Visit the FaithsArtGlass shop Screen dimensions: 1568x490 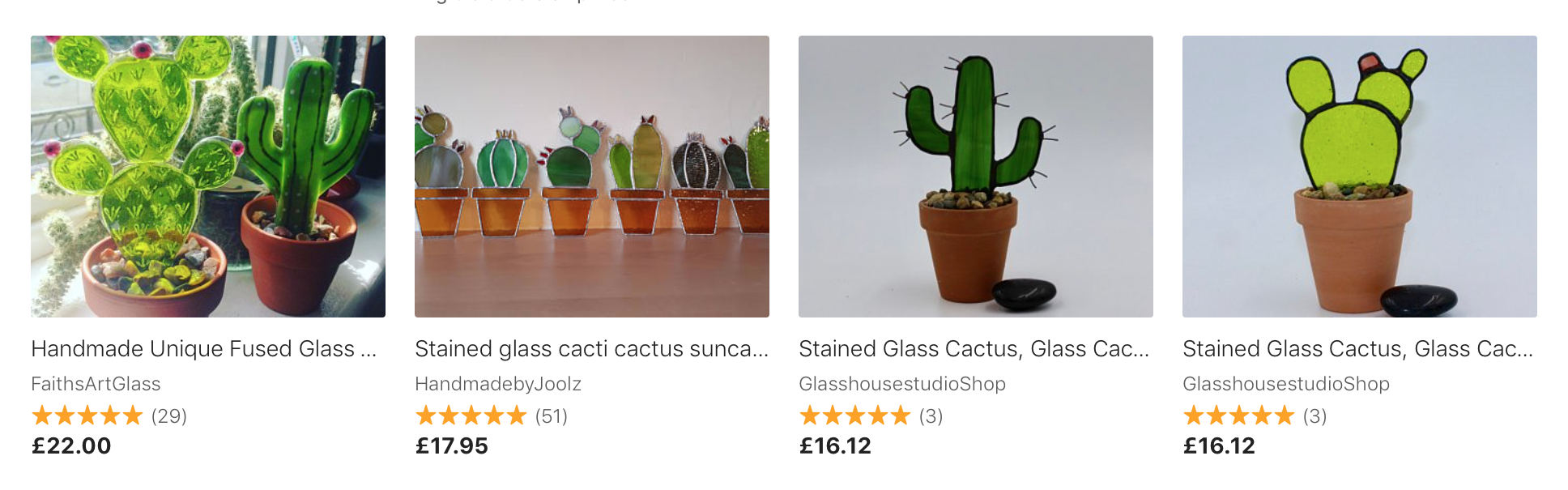pyautogui.click(x=96, y=384)
